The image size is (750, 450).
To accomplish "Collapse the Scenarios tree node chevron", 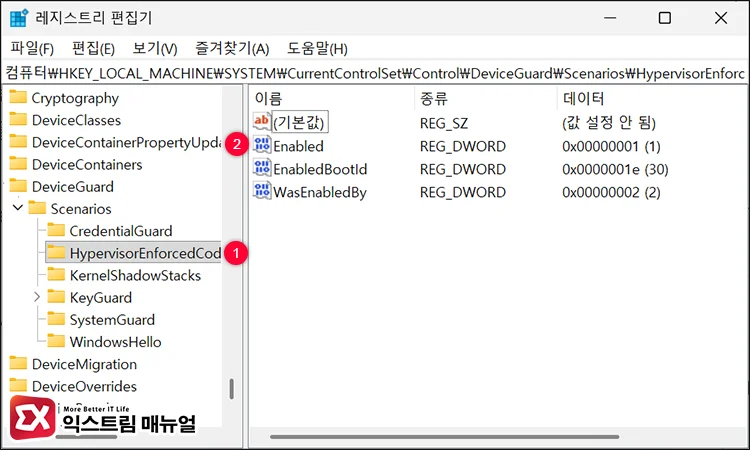I will (18, 208).
